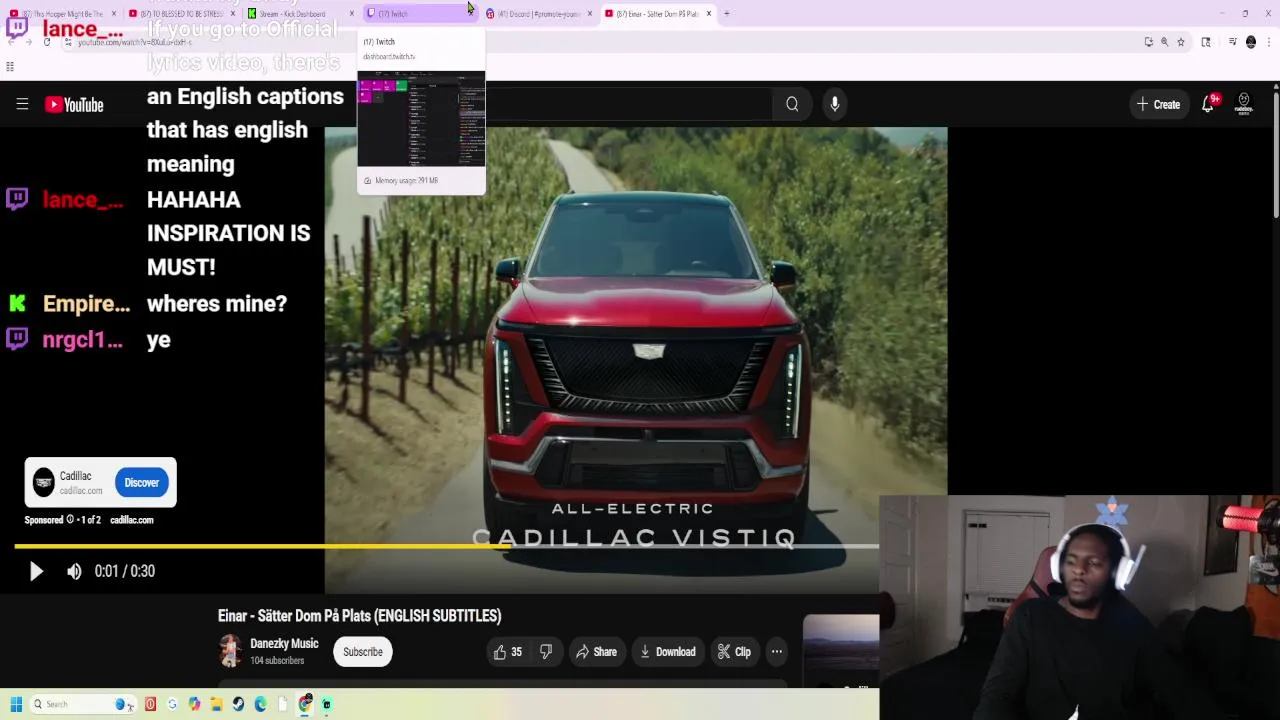This screenshot has height=720, width=1280.
Task: Open the zoom indicator in address bar
Action: pos(1164,42)
